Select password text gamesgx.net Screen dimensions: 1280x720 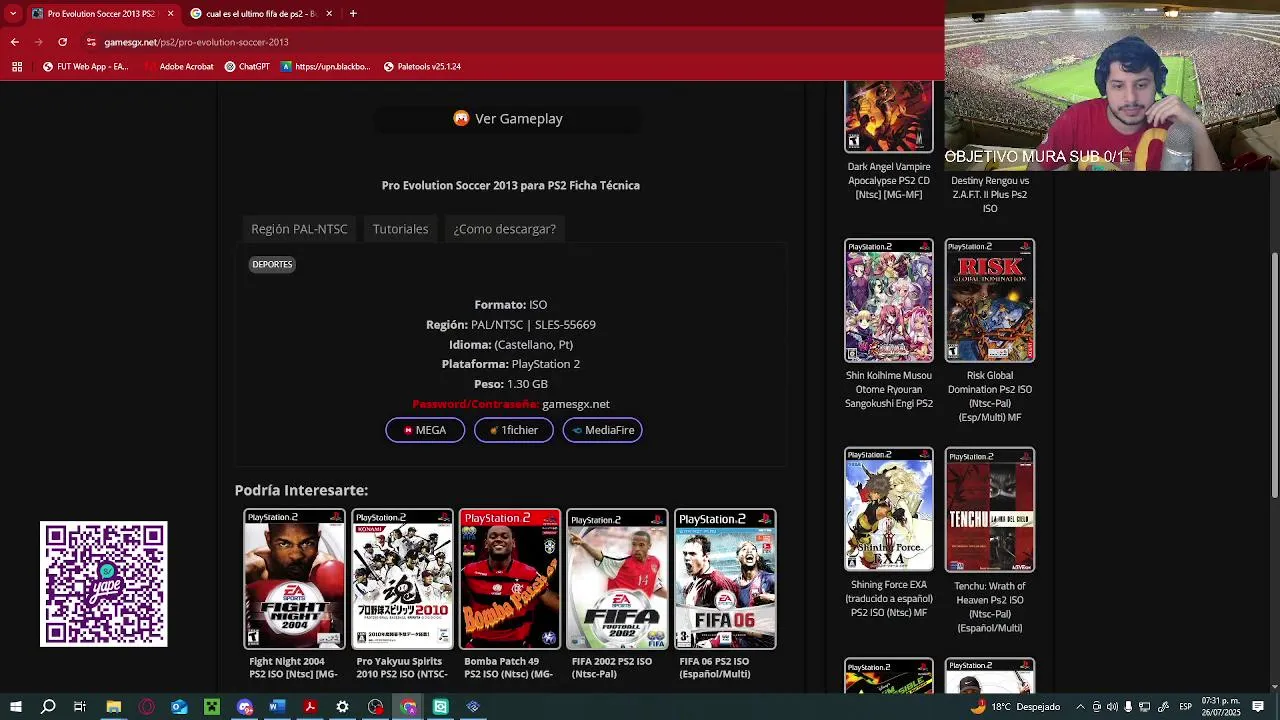click(x=576, y=404)
